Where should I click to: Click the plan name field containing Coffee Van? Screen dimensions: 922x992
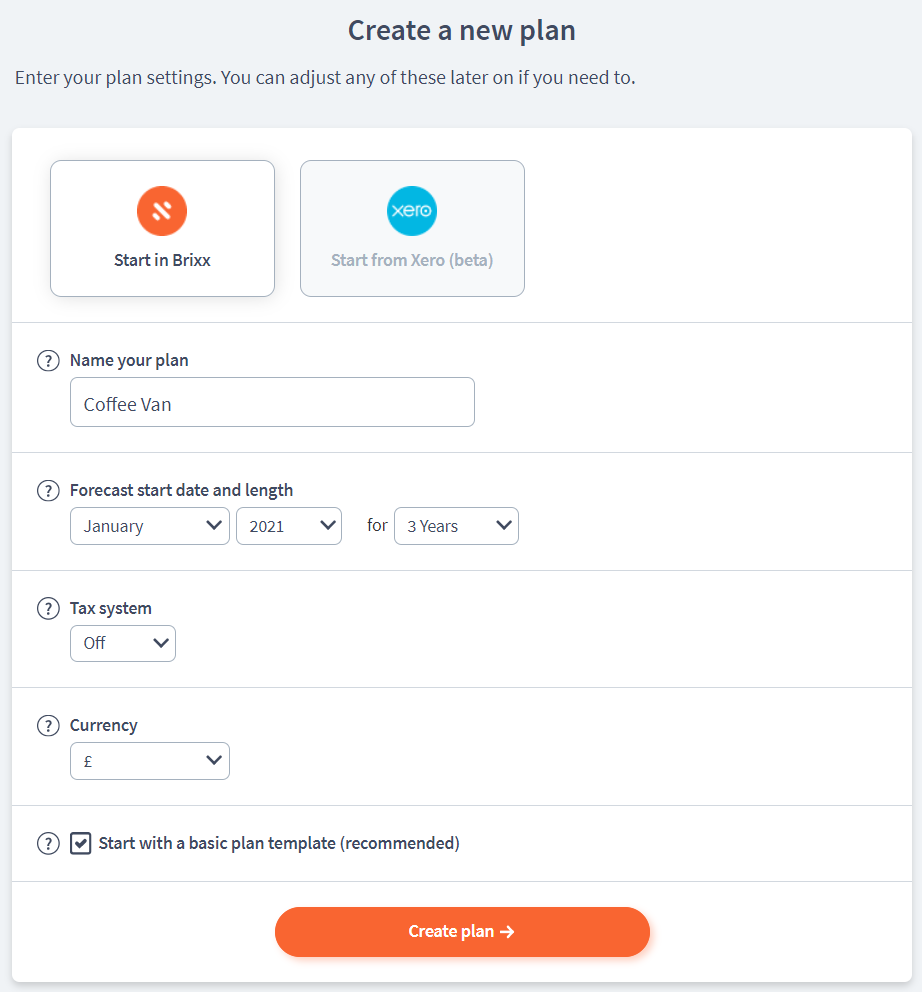tap(272, 402)
